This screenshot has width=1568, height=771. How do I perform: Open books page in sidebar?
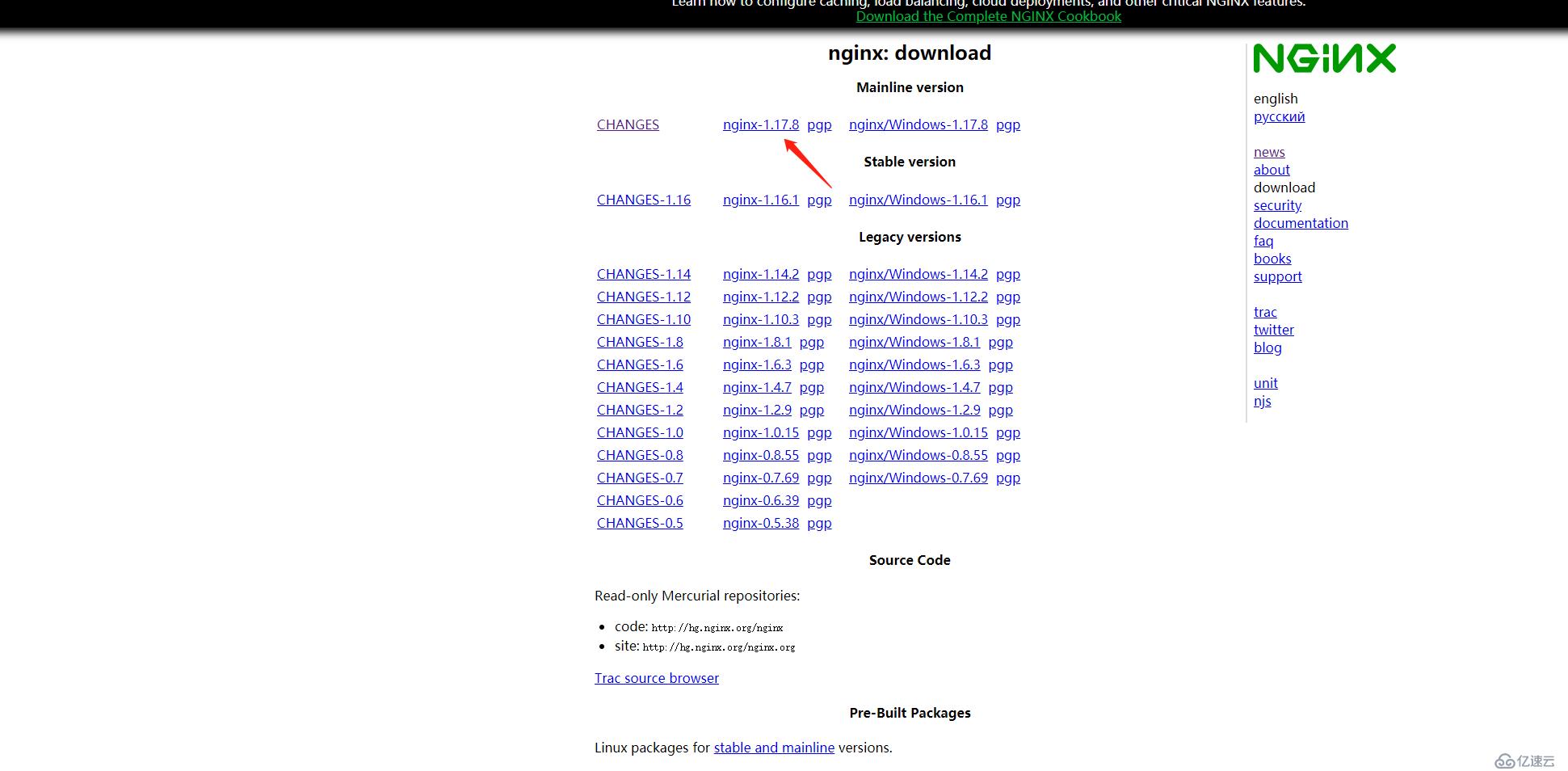pos(1272,259)
